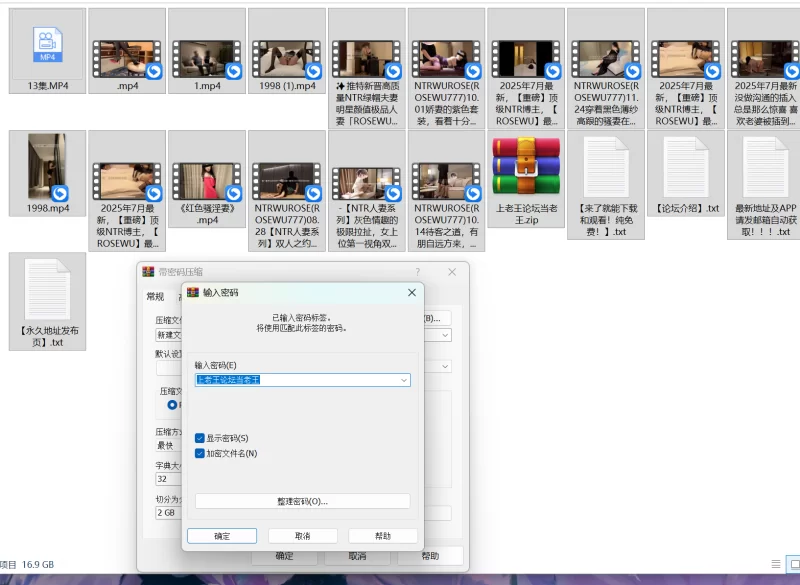Select the 【永久地址发布页】.txt file icon
Screen dimensions: 800x585
47,289
